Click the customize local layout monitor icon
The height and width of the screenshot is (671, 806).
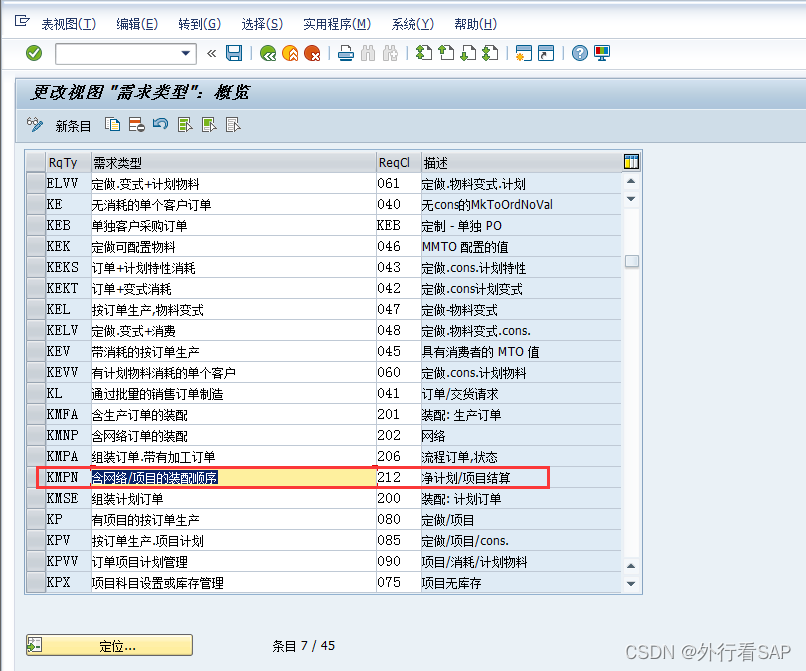(601, 53)
